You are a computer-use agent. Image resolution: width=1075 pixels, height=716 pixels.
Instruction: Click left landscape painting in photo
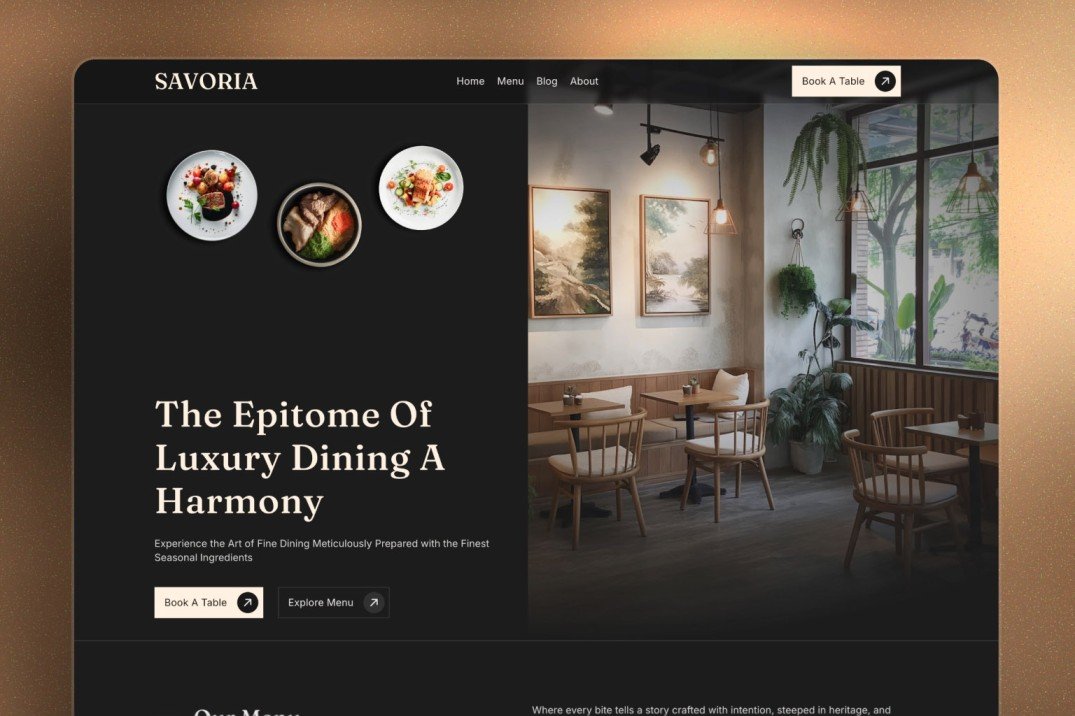571,252
